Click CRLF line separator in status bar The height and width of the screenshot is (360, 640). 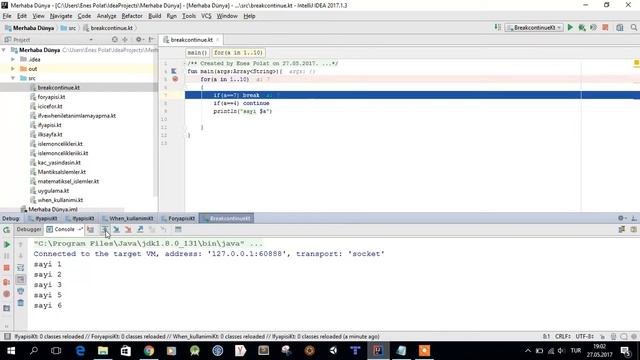[562, 336]
